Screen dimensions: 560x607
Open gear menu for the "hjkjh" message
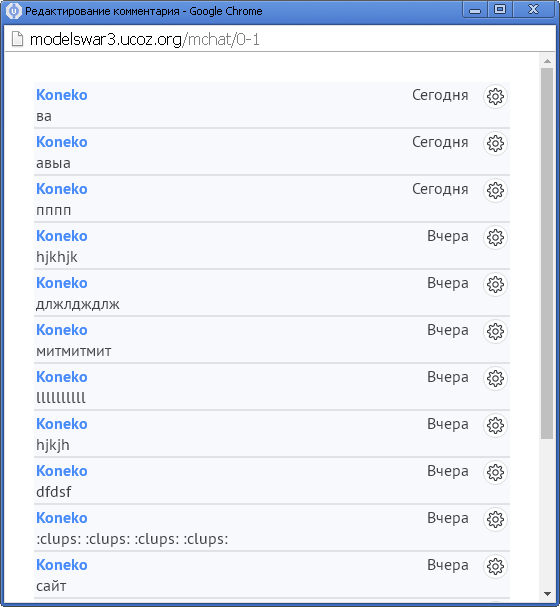pos(495,425)
